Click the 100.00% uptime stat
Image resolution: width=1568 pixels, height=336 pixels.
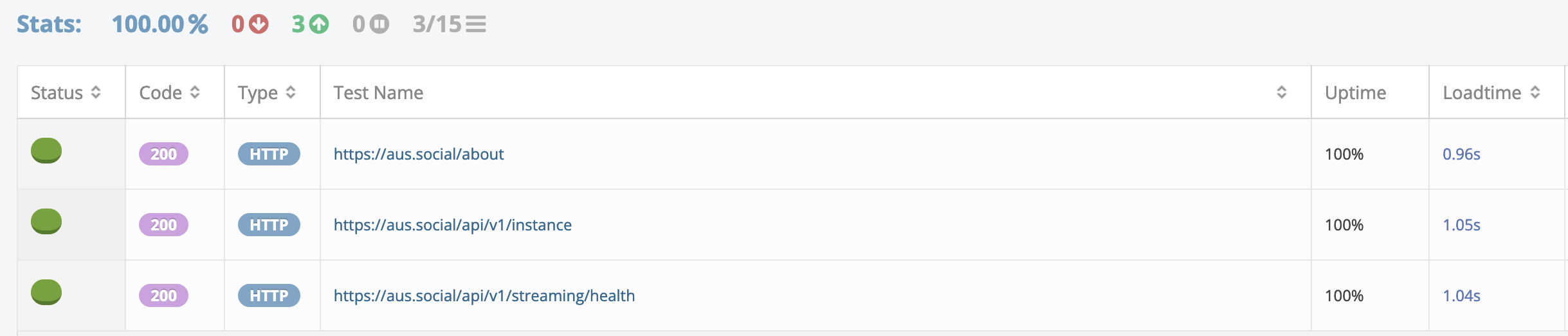[x=160, y=24]
